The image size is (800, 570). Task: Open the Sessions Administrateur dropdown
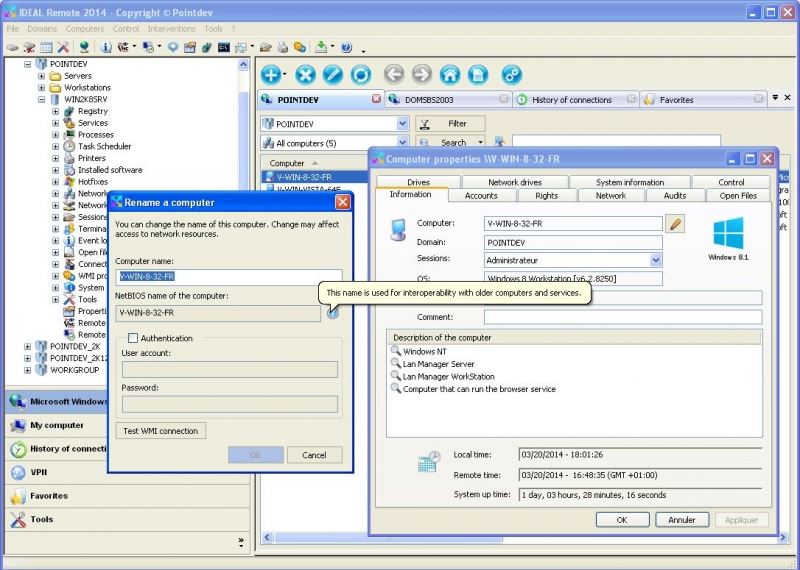click(656, 260)
